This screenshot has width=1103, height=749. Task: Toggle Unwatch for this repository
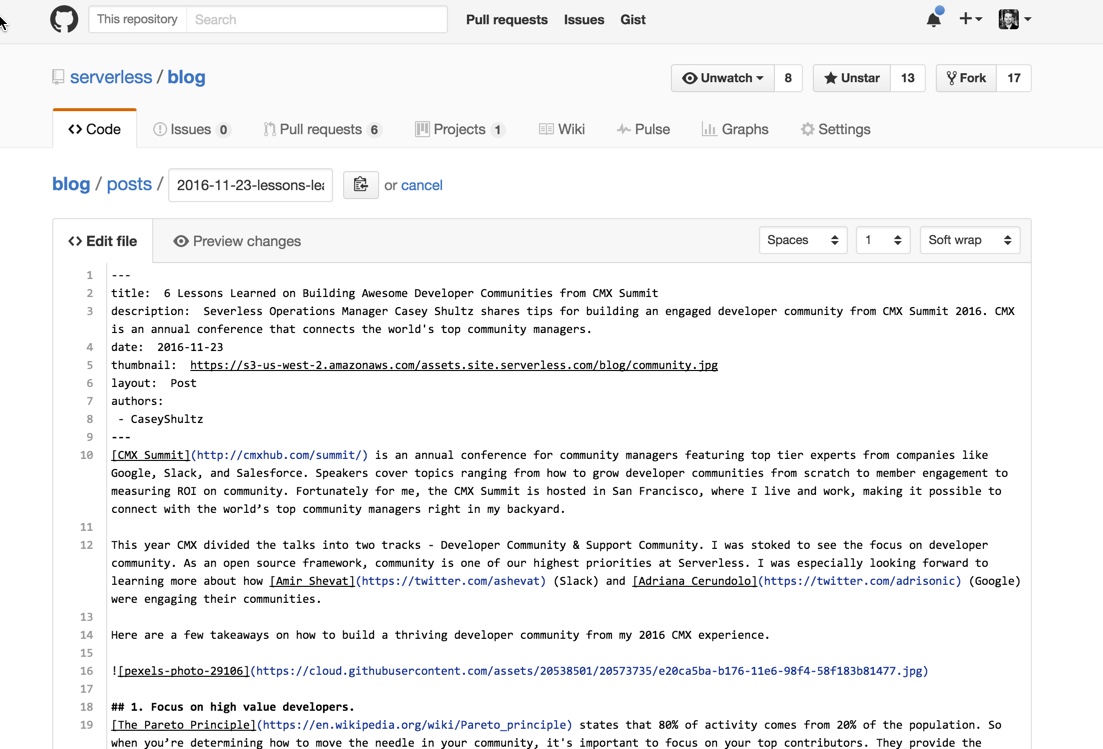click(722, 78)
